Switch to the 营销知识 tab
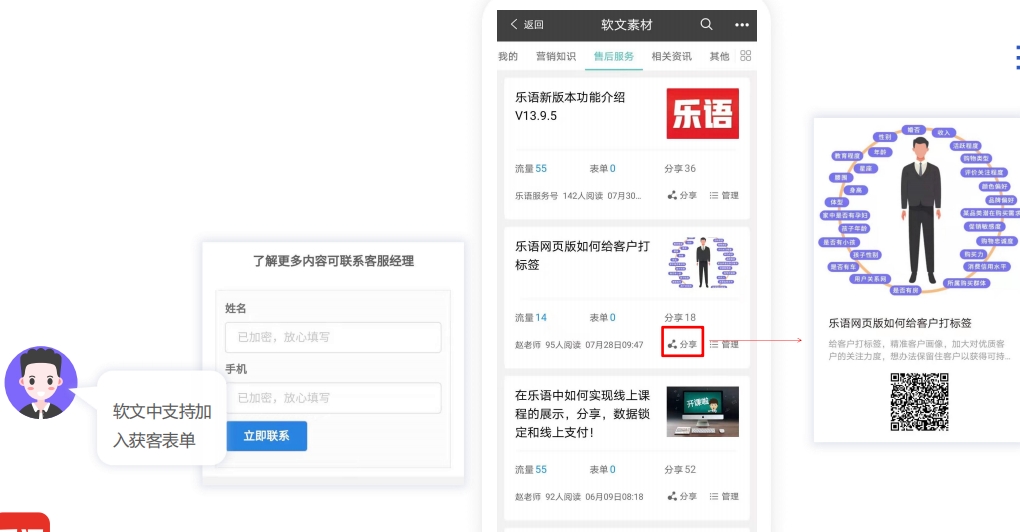 pyautogui.click(x=556, y=57)
